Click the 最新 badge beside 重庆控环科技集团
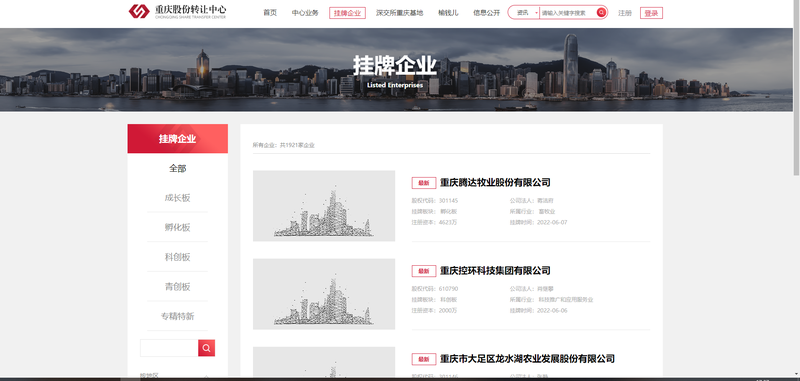The height and width of the screenshot is (381, 800). pyautogui.click(x=424, y=271)
